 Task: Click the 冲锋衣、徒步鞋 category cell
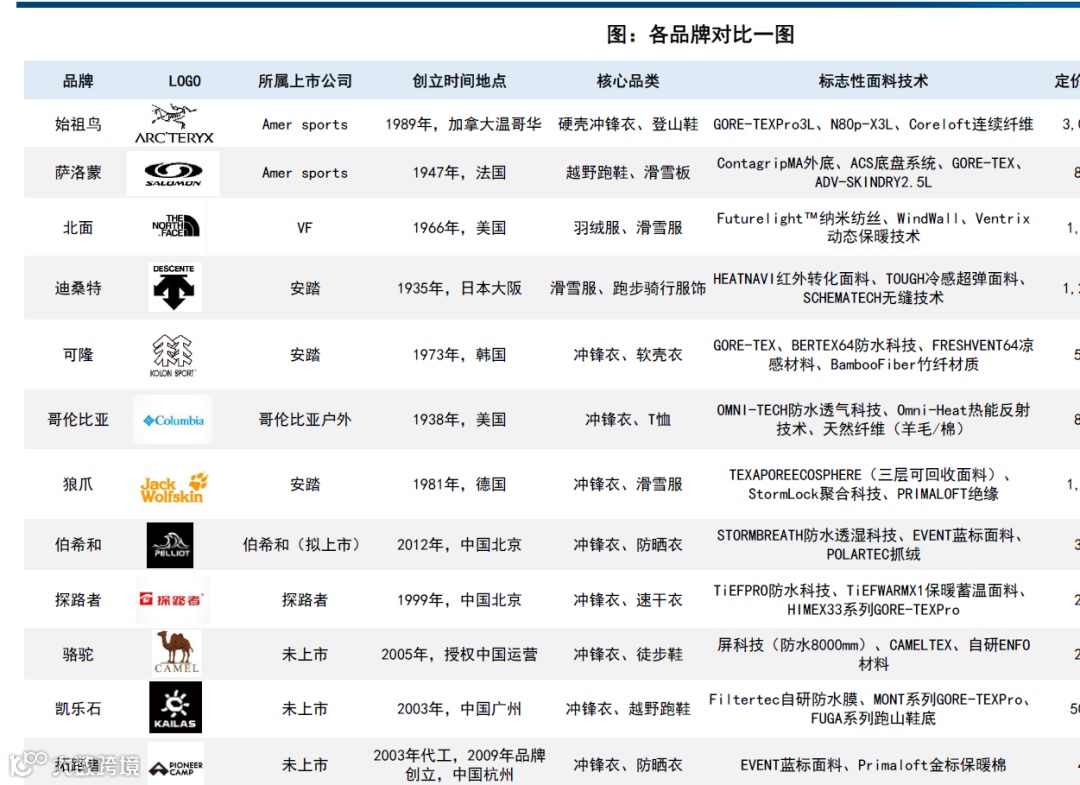tap(628, 654)
